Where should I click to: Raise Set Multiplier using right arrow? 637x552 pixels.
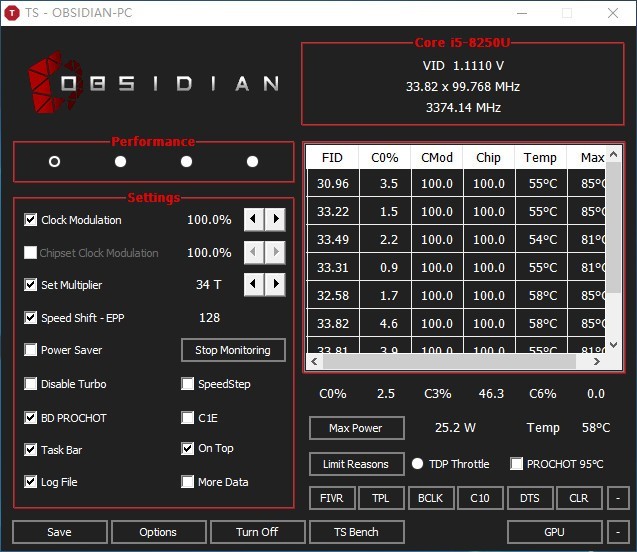click(275, 285)
